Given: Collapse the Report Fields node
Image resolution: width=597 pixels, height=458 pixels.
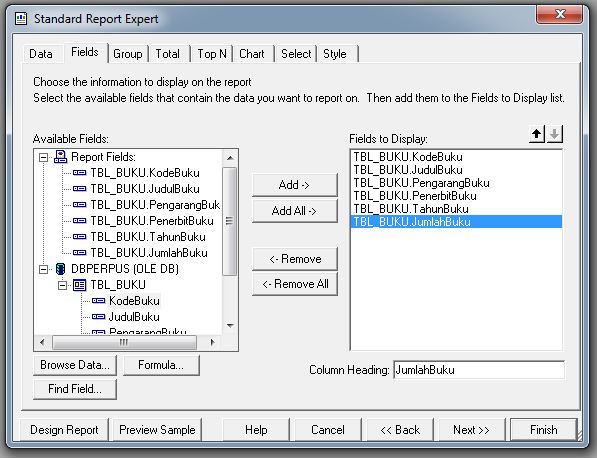Looking at the screenshot, I should (x=44, y=157).
